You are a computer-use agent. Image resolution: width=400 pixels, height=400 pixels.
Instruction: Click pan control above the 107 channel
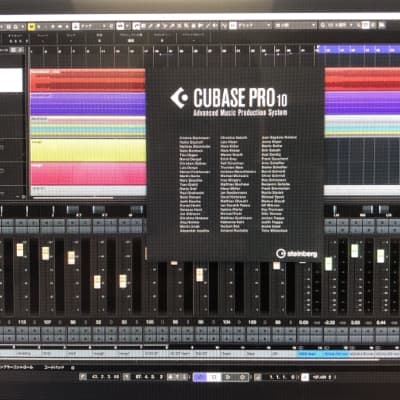click(53, 211)
